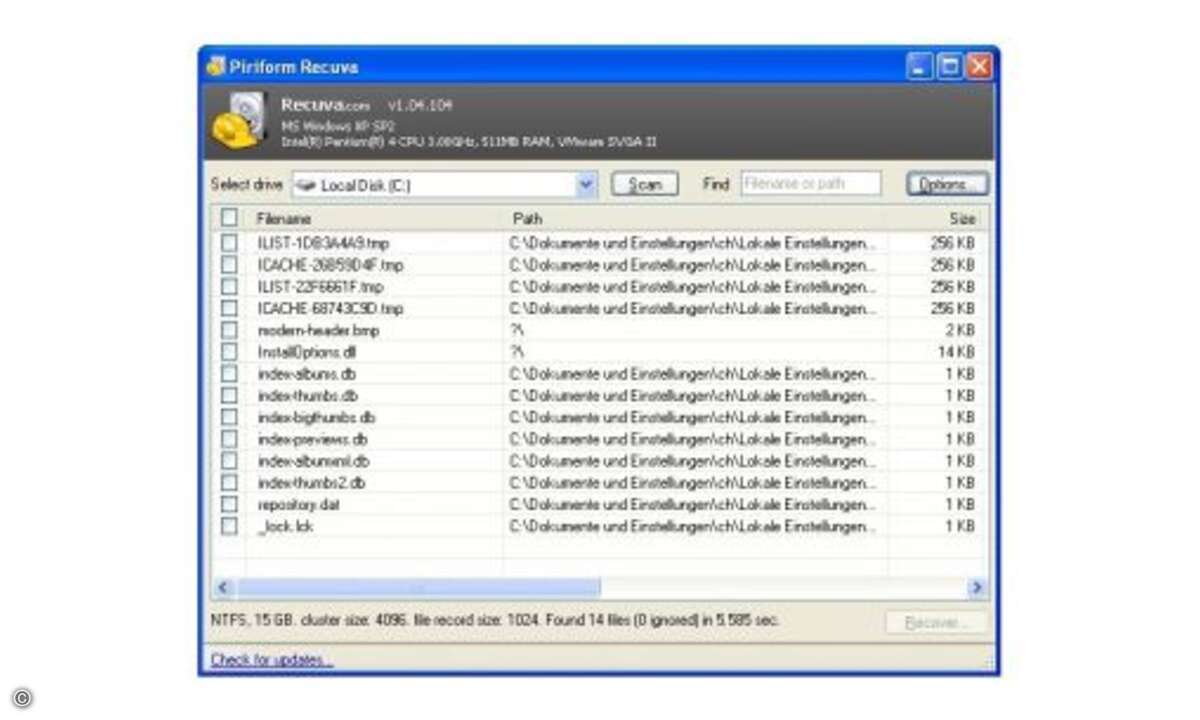Viewport: 1200px width, 720px height.
Task: Sort by the Path column header
Action: [694, 218]
